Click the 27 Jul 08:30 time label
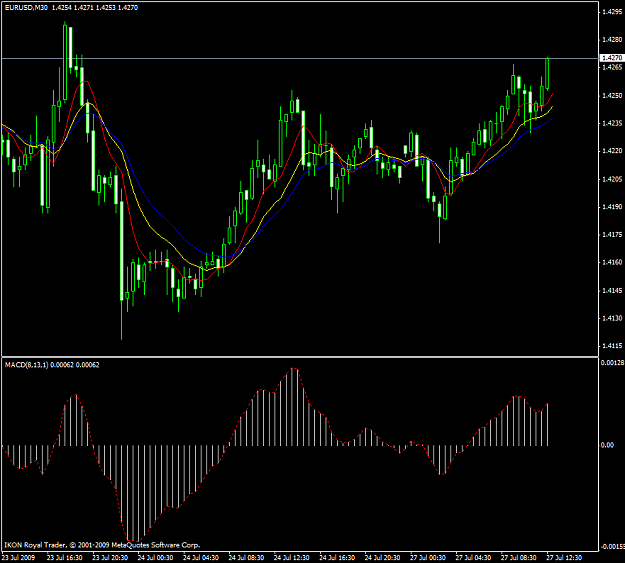 click(519, 557)
